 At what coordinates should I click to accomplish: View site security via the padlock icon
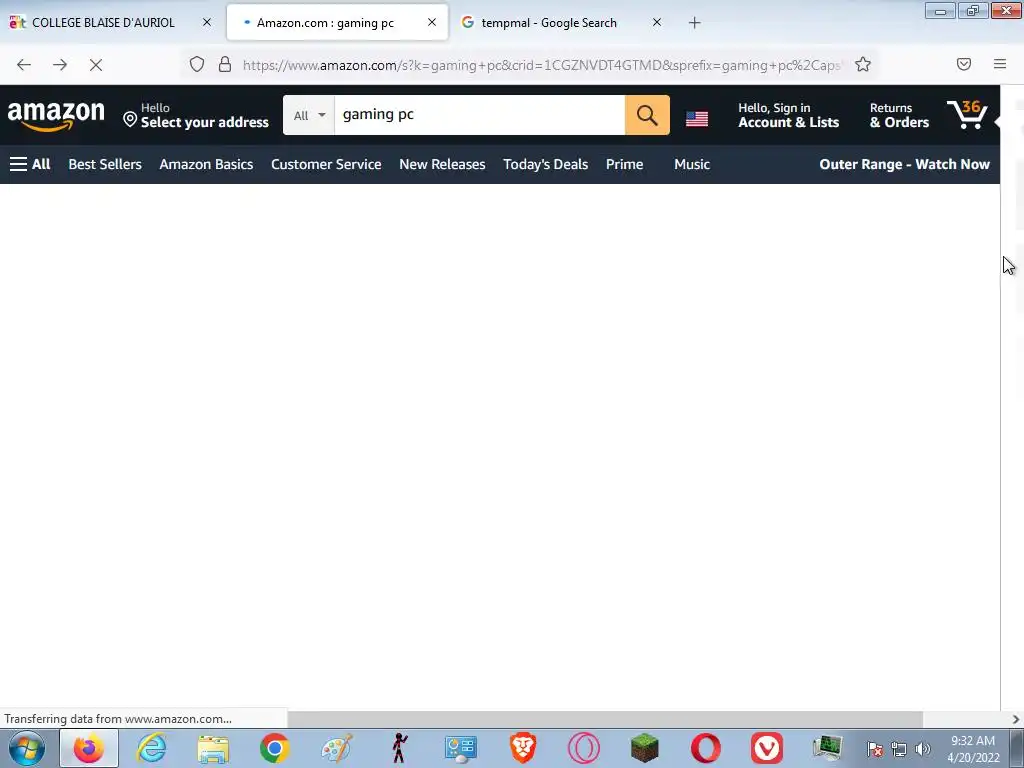[x=225, y=64]
